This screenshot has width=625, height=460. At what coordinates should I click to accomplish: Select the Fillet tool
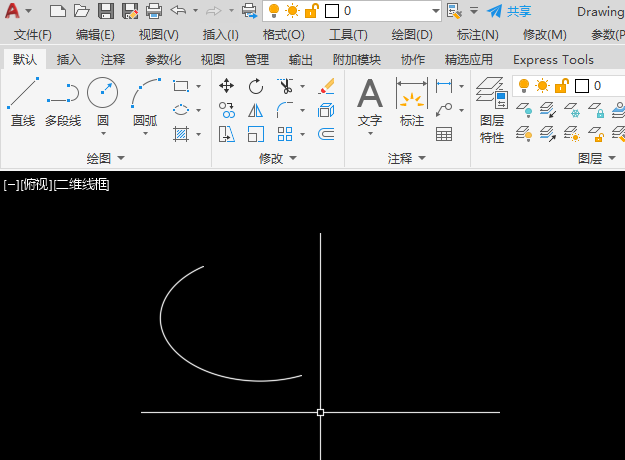point(285,110)
